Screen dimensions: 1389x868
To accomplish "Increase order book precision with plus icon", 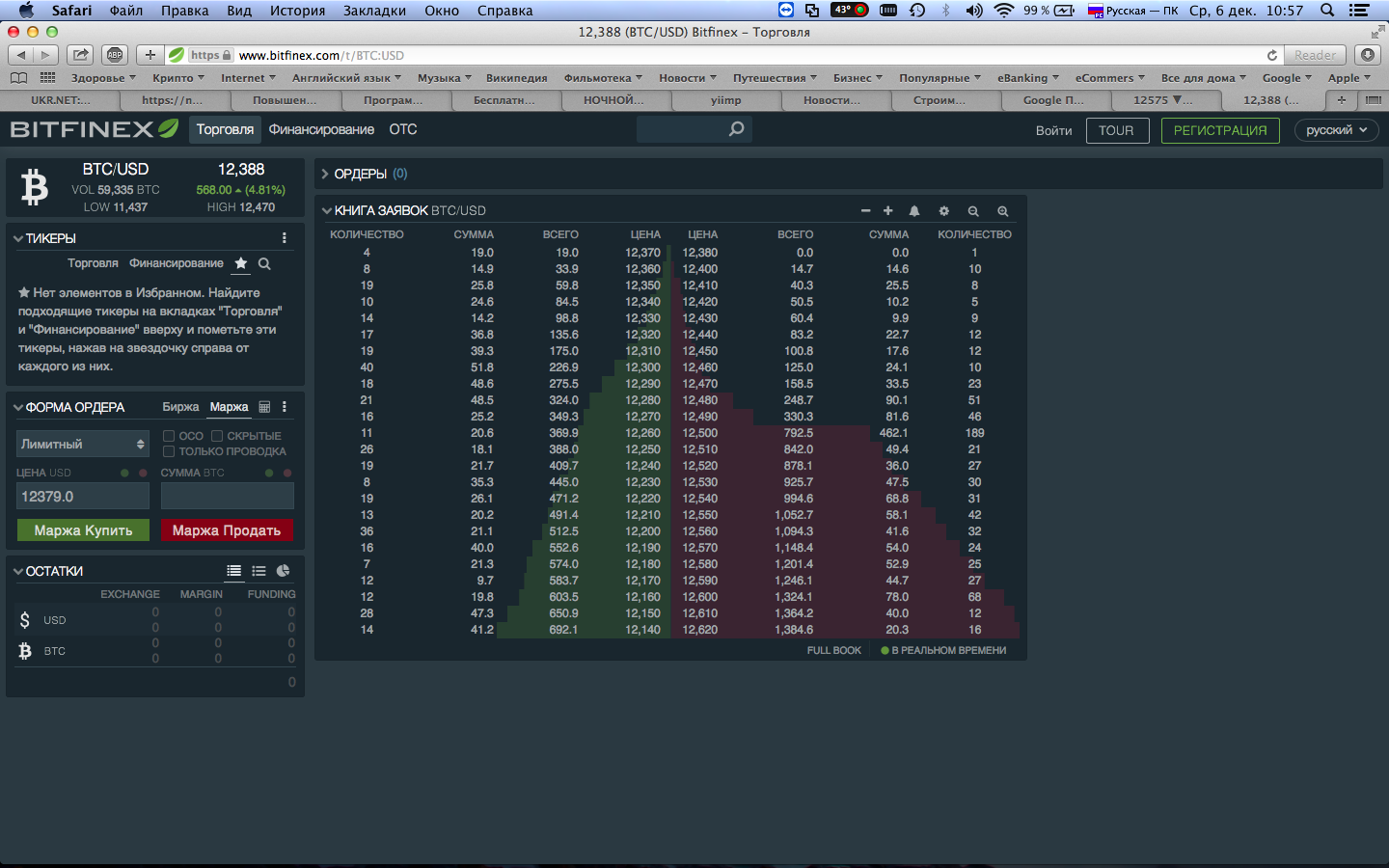I will (x=887, y=210).
